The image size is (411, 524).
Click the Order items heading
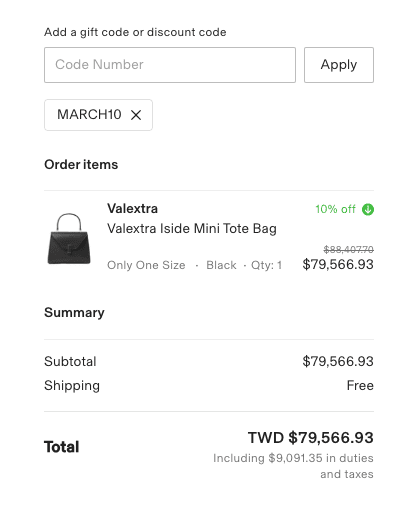(81, 164)
